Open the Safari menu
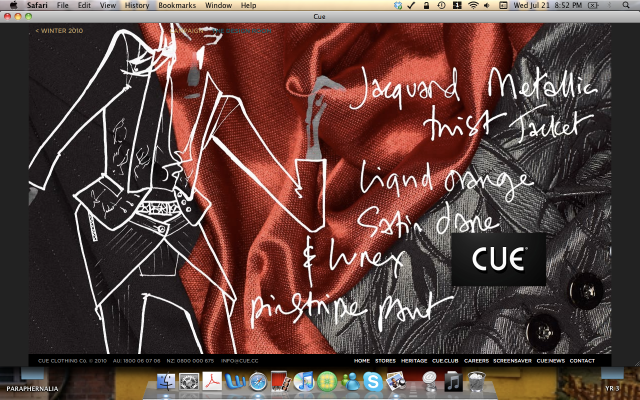 37,5
